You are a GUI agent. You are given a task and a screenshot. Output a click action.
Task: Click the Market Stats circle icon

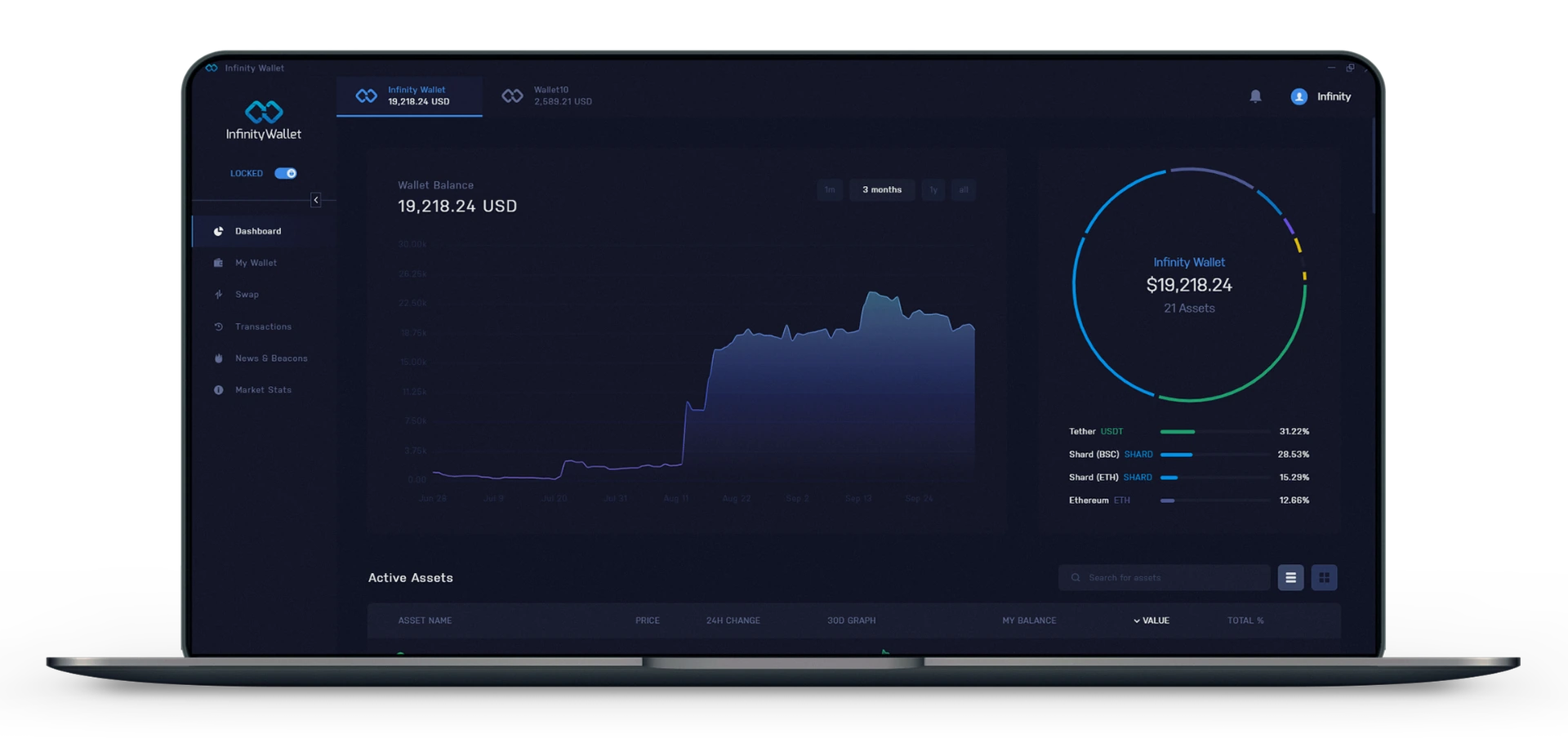(x=218, y=390)
